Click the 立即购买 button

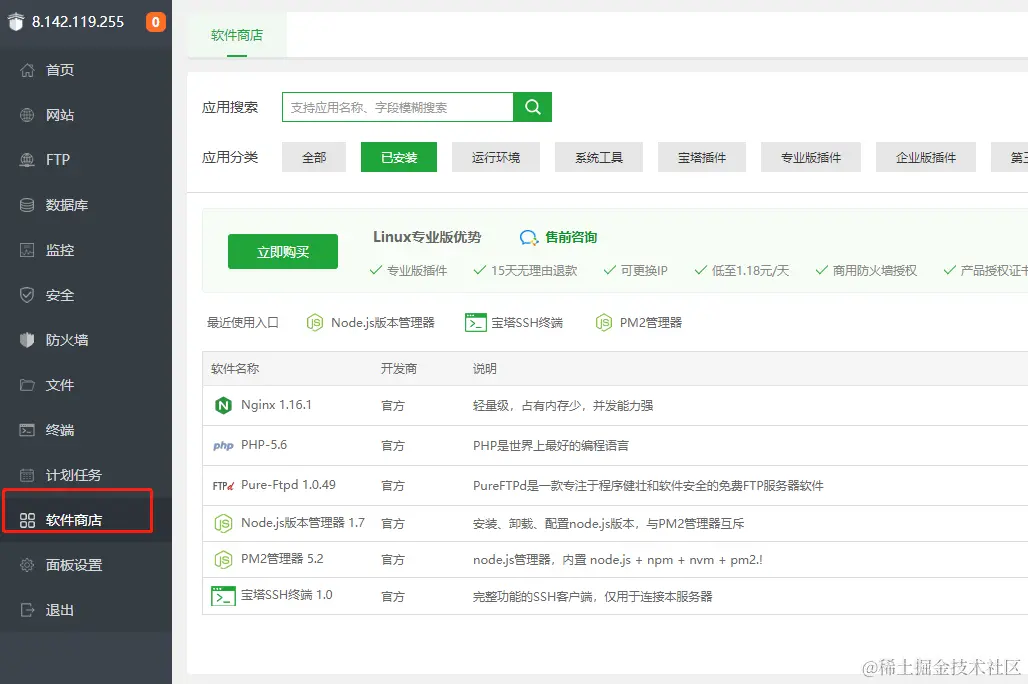coord(283,252)
